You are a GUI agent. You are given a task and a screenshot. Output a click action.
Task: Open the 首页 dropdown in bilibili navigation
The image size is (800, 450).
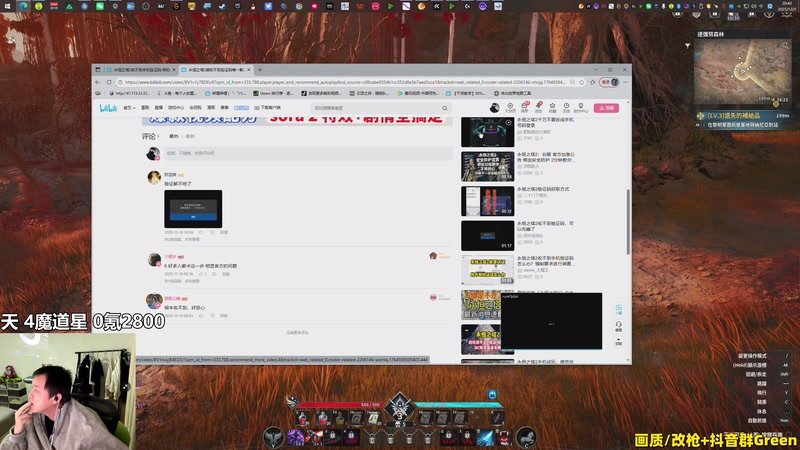click(129, 108)
